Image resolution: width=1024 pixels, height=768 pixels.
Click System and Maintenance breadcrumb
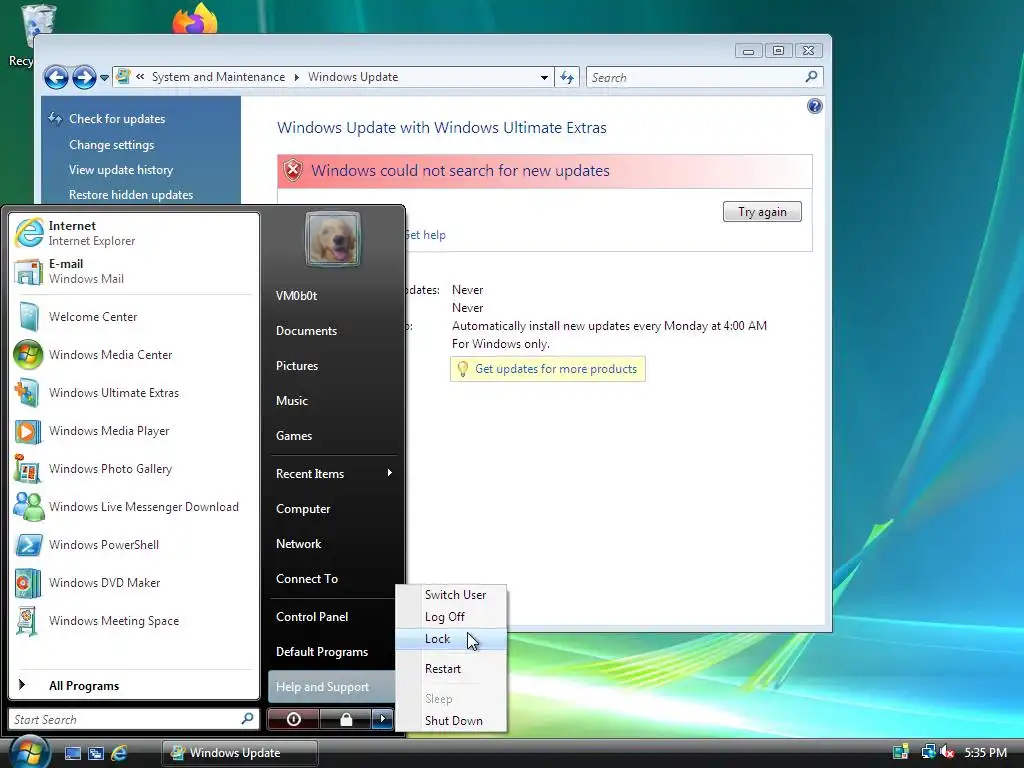pos(218,77)
